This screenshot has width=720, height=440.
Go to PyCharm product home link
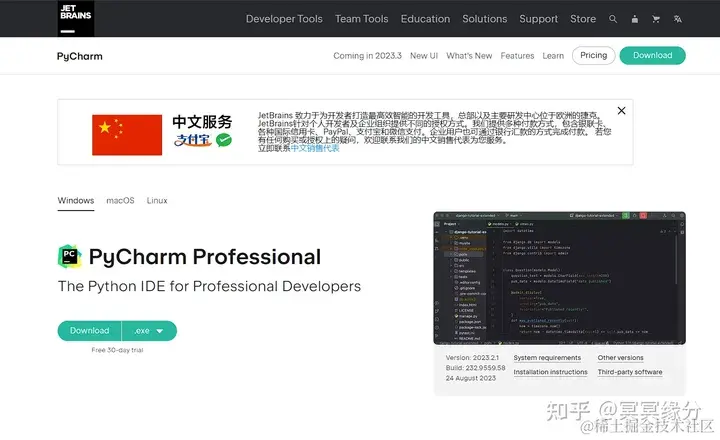79,56
